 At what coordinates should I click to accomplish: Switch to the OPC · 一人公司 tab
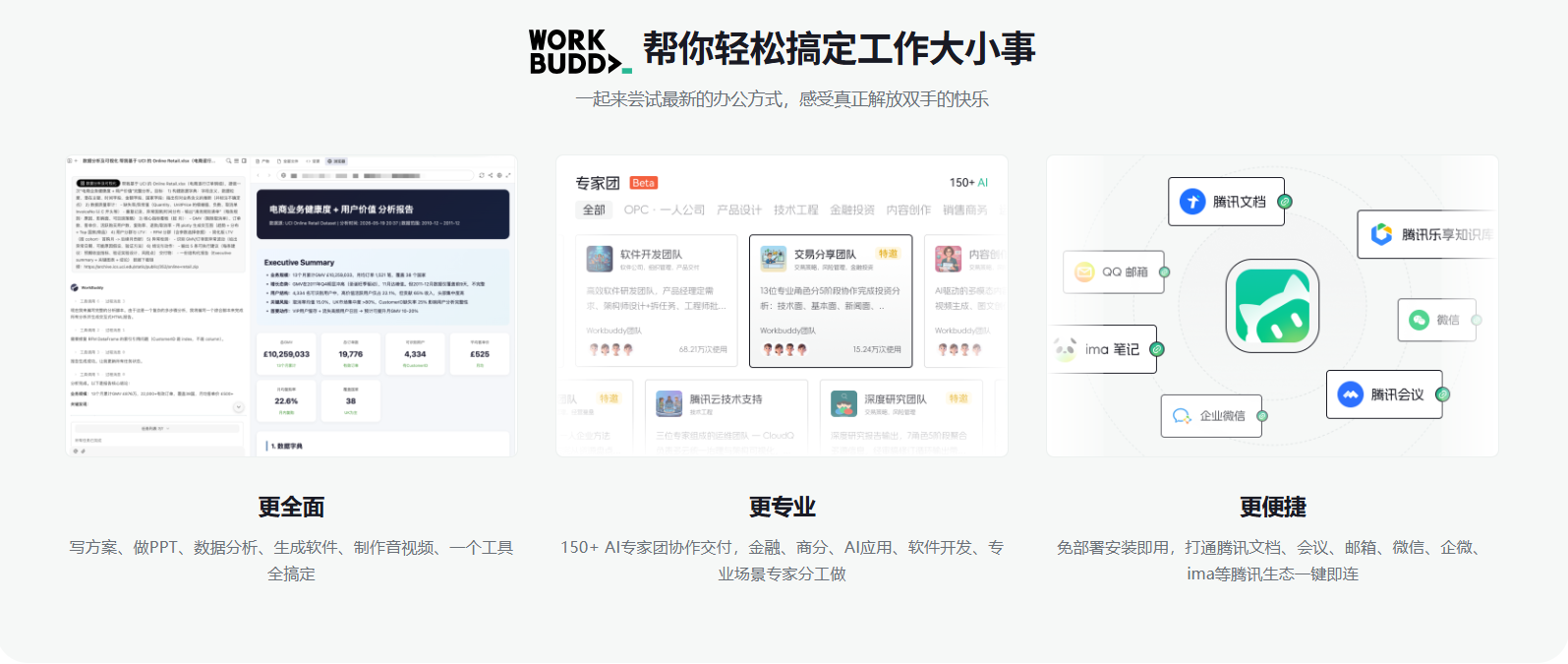tap(665, 210)
